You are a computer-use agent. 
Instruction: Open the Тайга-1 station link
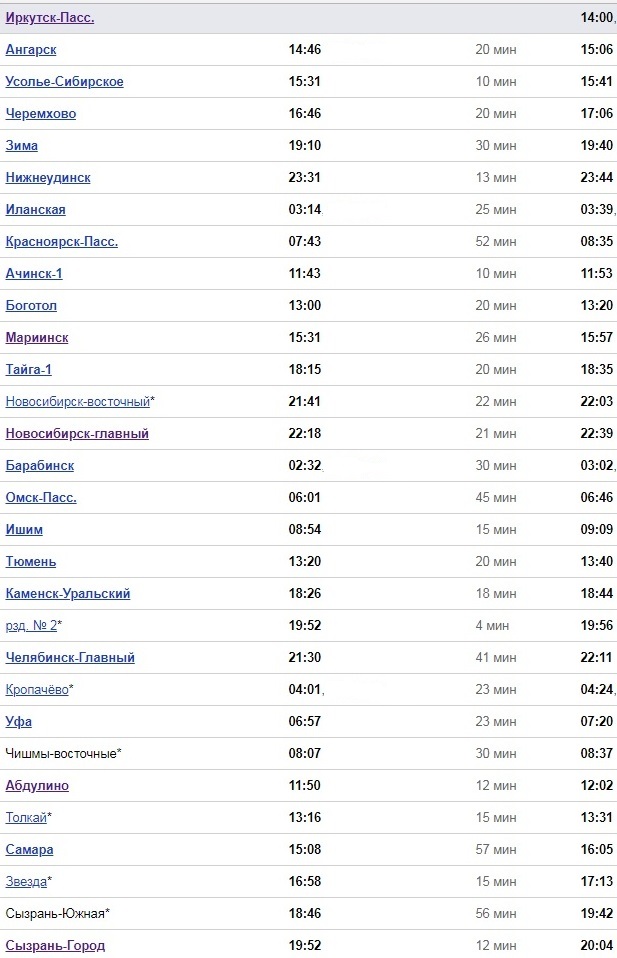(29, 370)
